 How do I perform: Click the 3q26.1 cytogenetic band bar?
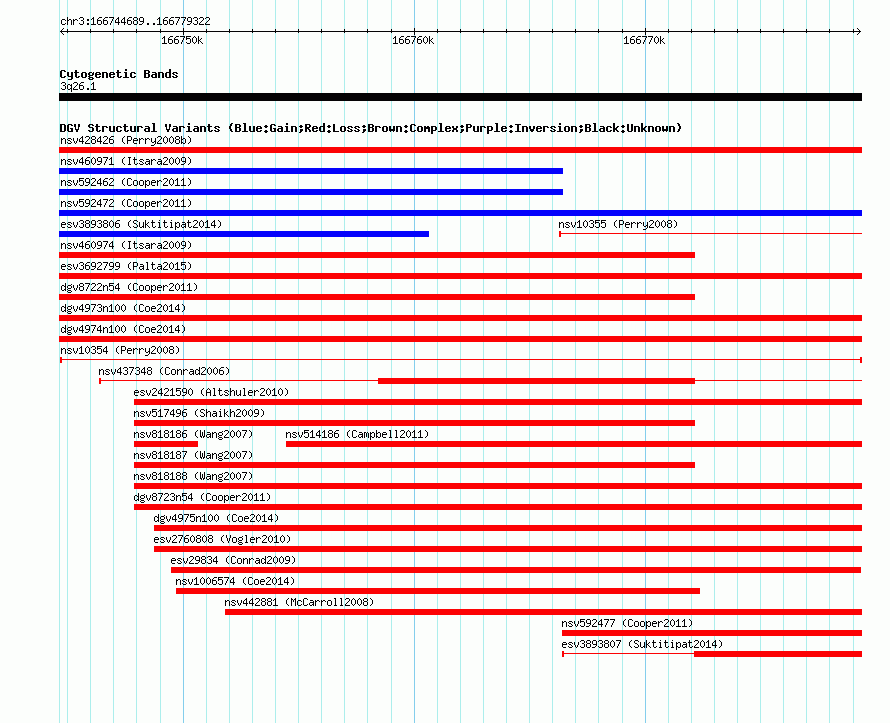[460, 97]
